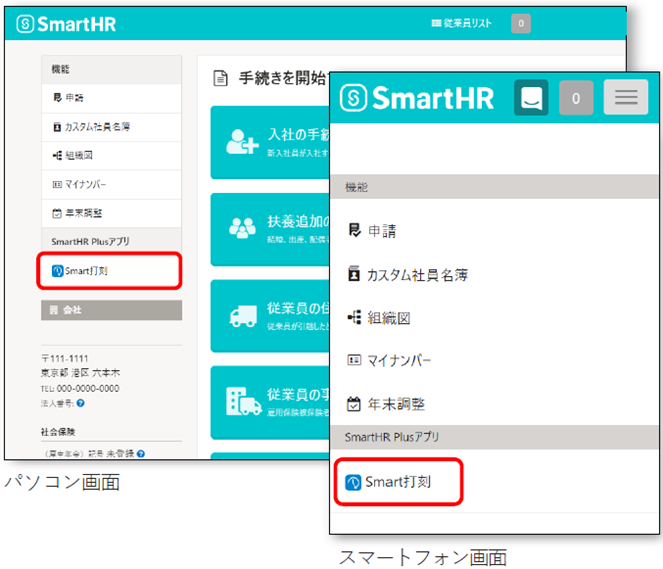Click the help icon beside 記号 未登録

point(141,454)
